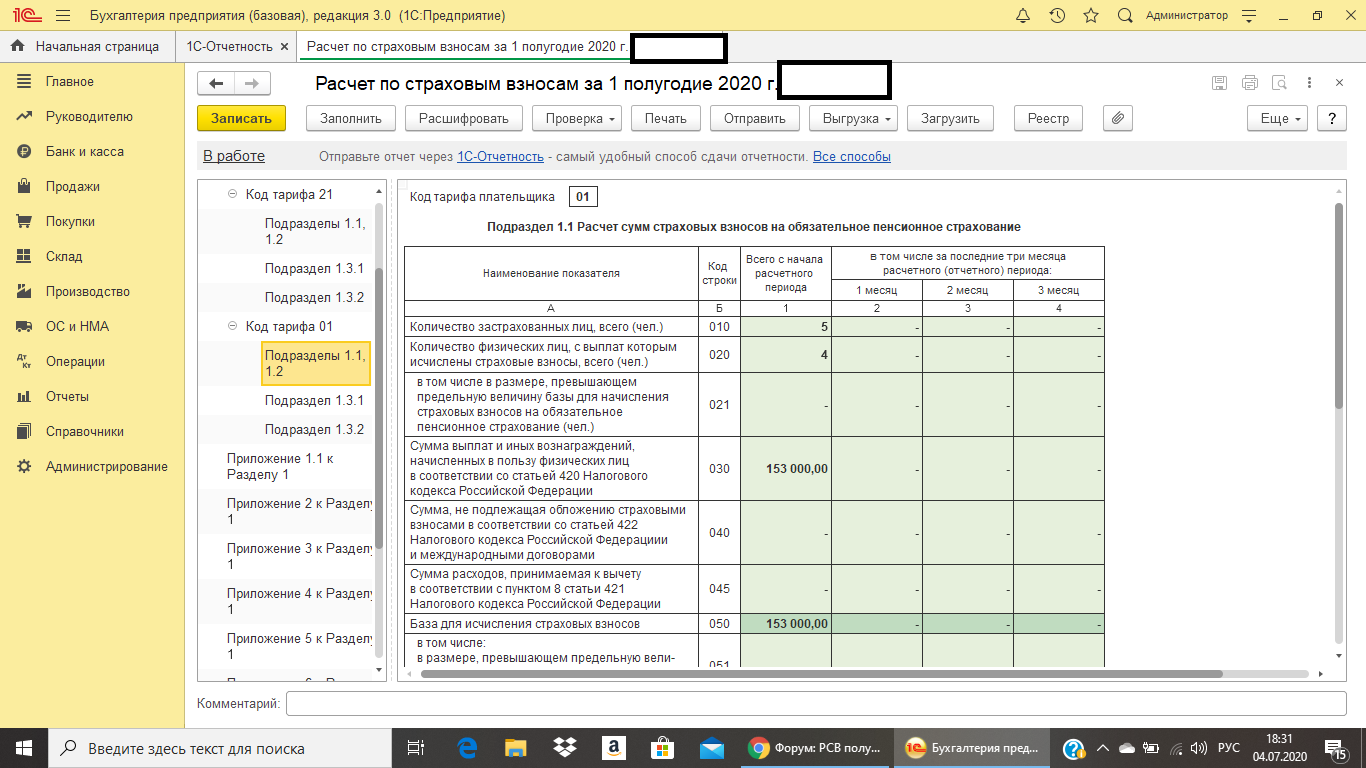Click the search magnifier in title bar
Viewport: 1366px width, 768px height.
1125,16
